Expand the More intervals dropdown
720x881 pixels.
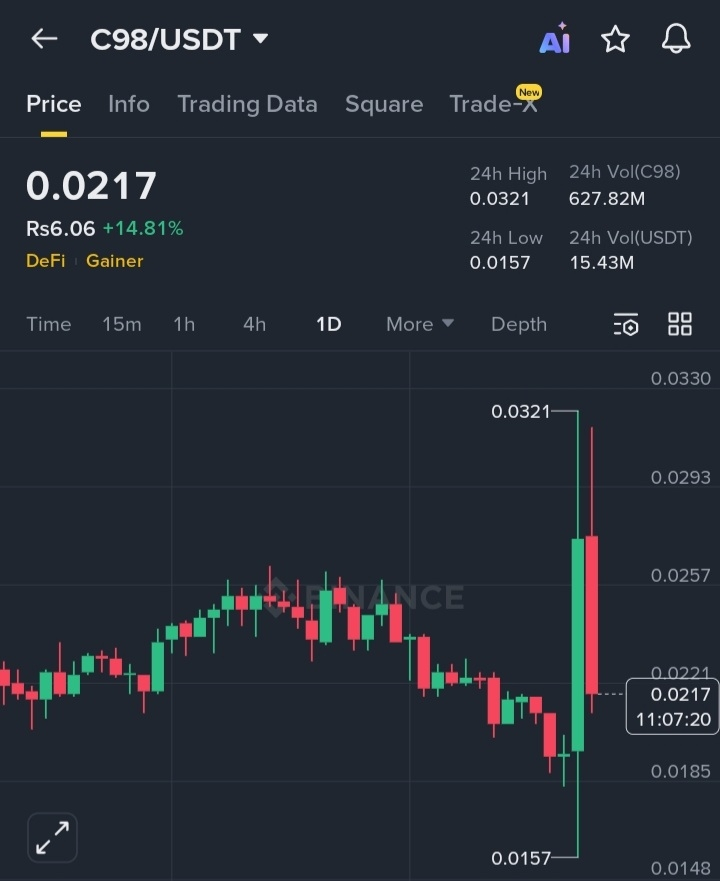tap(420, 324)
